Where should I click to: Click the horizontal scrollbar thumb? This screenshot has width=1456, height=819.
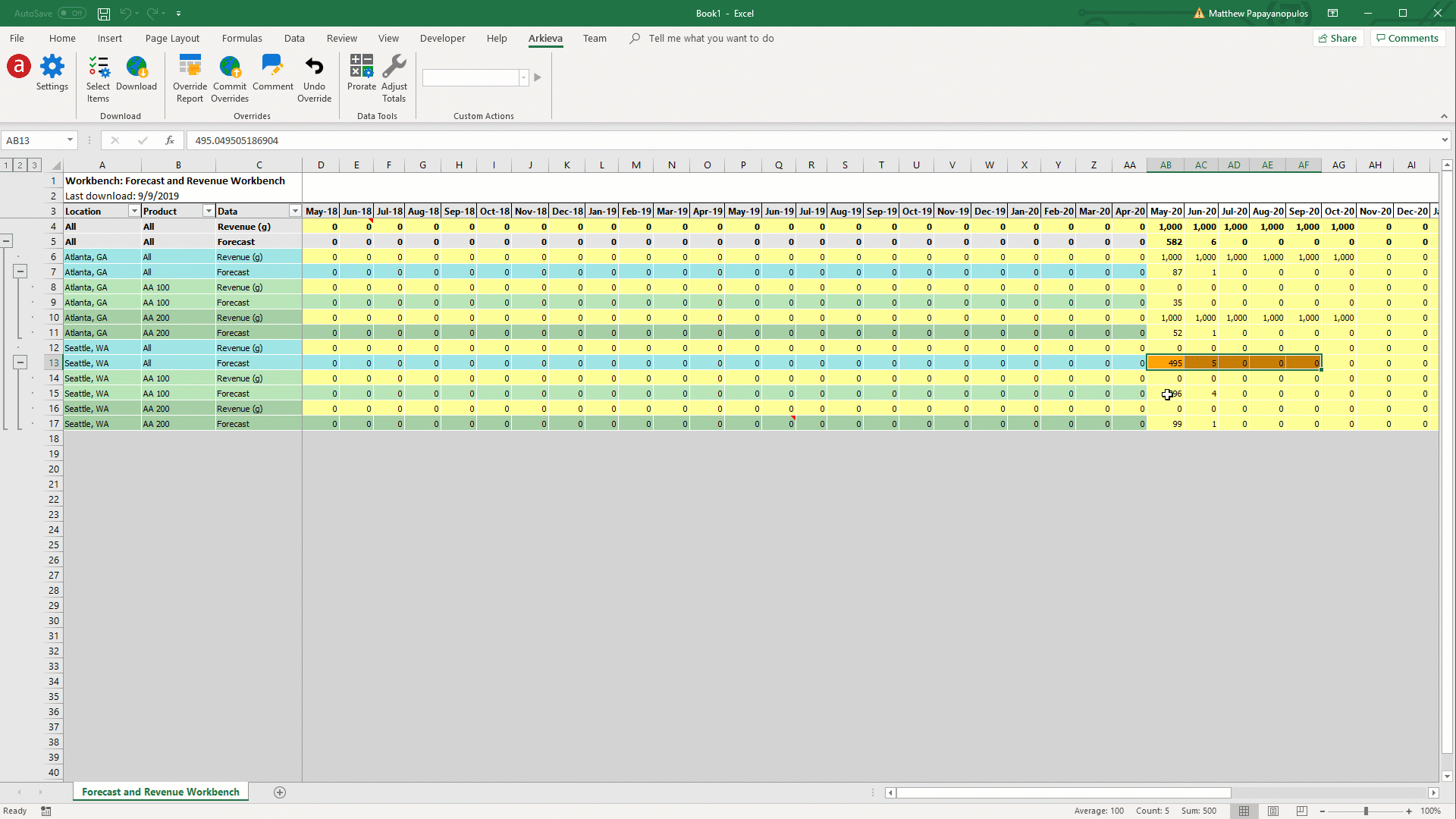pyautogui.click(x=1064, y=792)
